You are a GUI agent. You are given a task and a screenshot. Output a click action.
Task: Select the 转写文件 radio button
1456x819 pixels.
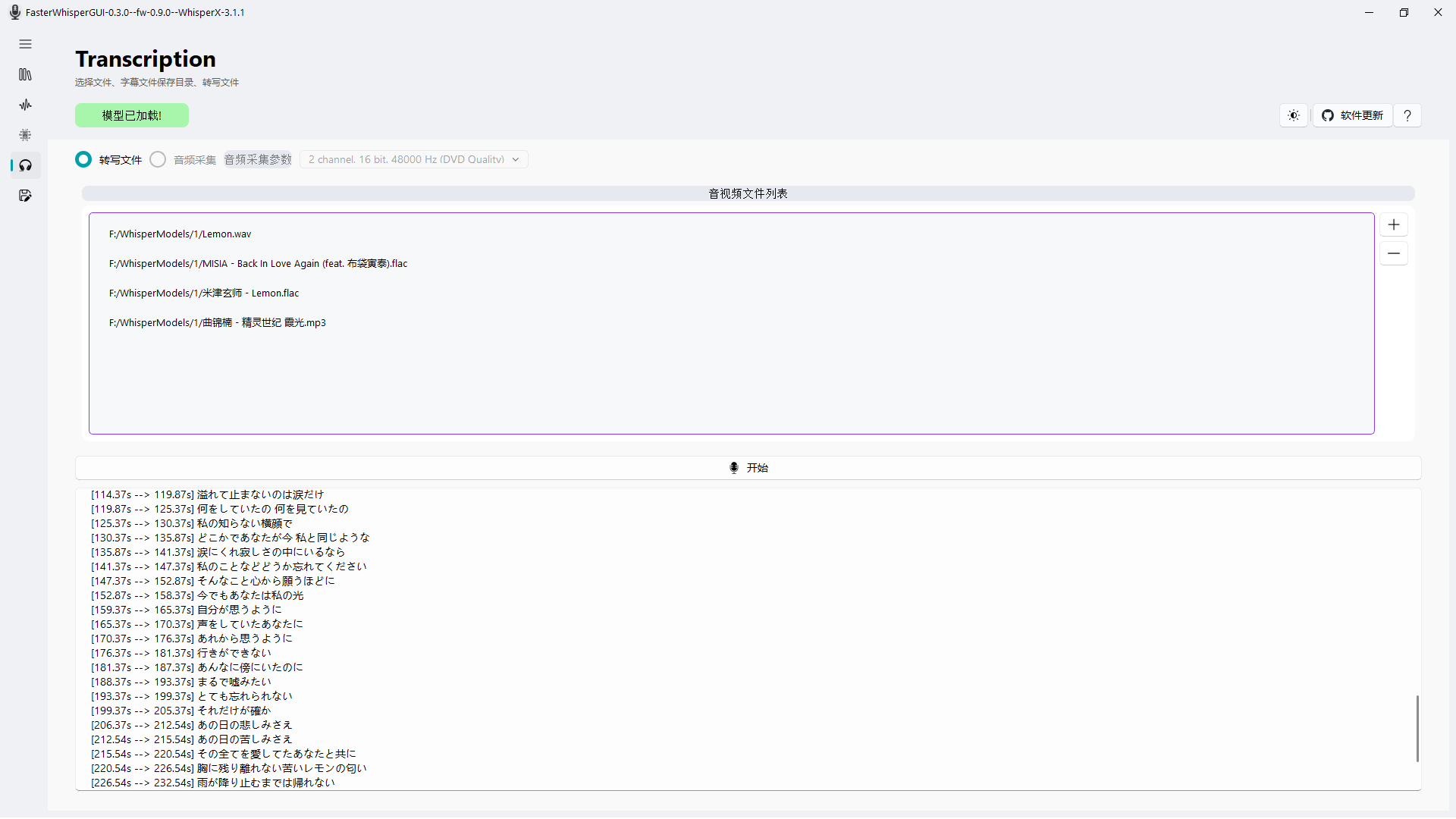(83, 159)
